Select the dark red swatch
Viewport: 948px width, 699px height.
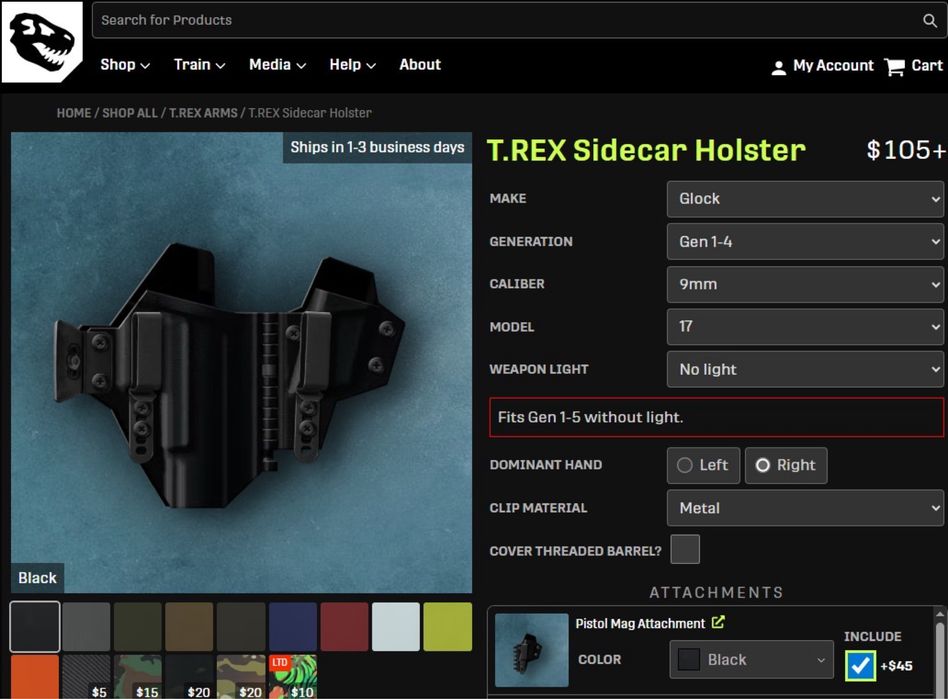[344, 626]
